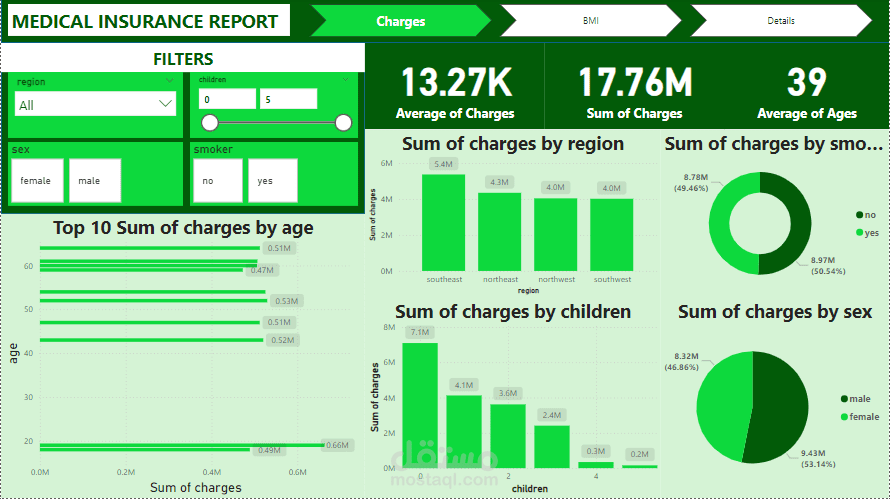
Task: Click the 9.43M (53.14%) label
Action: click(x=818, y=459)
